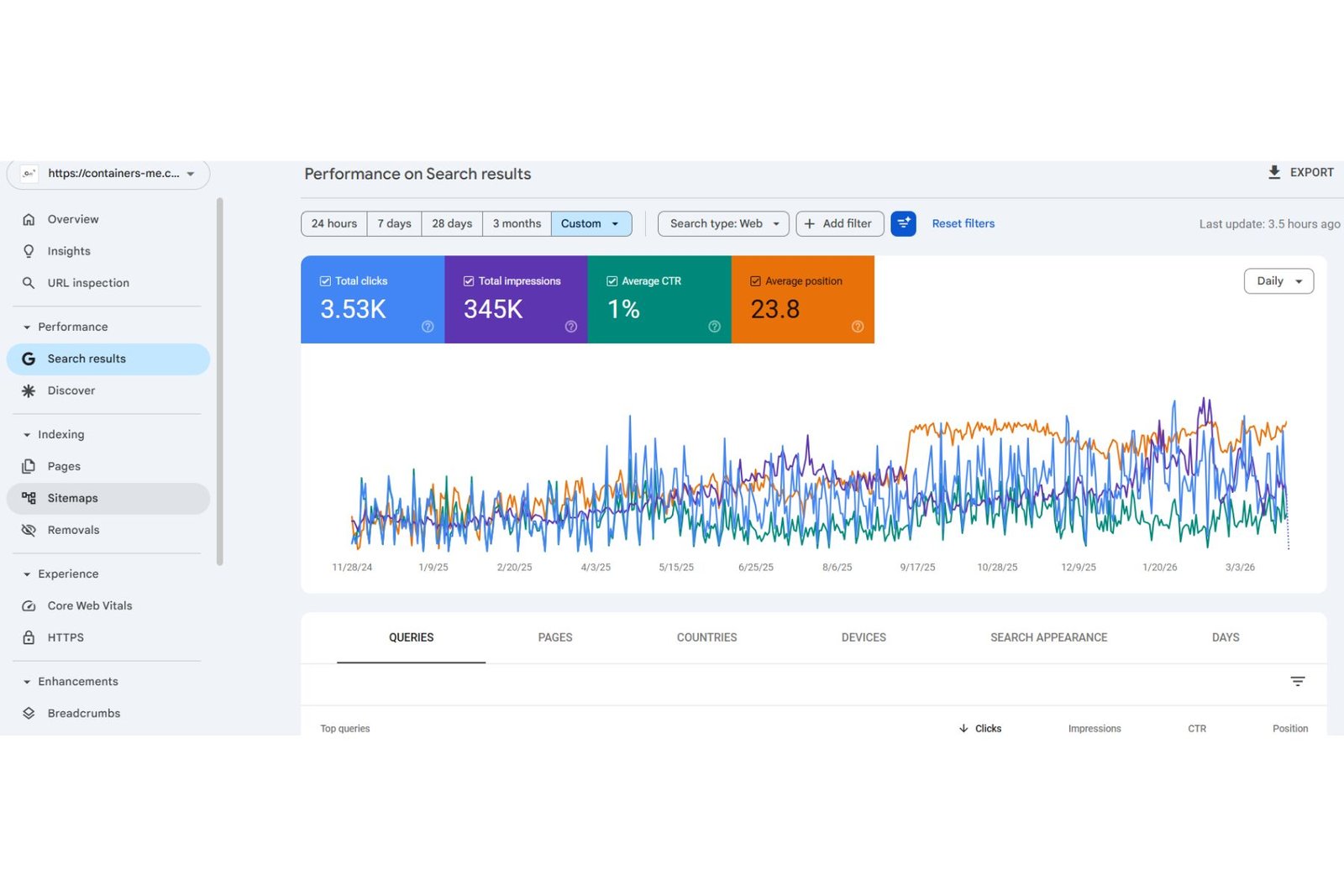Viewport: 1344px width, 896px height.
Task: Open URL inspection via magnifier icon
Action: (x=29, y=283)
